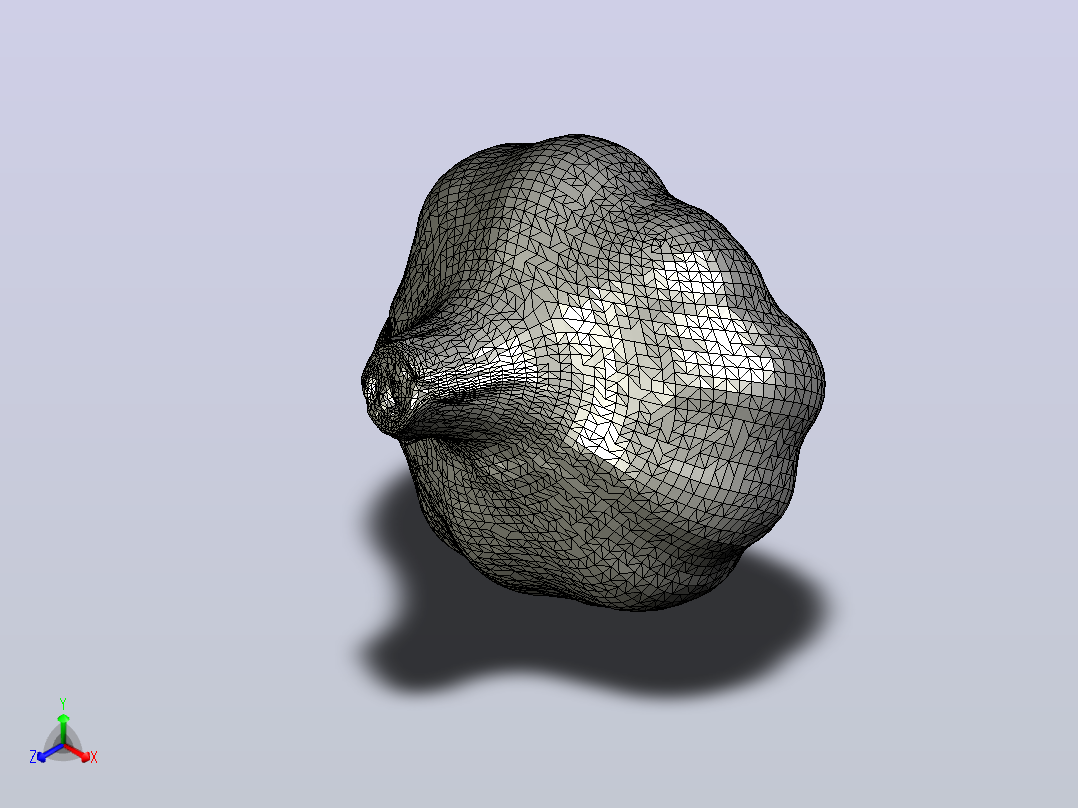Click the red X axis arrow

tap(78, 753)
